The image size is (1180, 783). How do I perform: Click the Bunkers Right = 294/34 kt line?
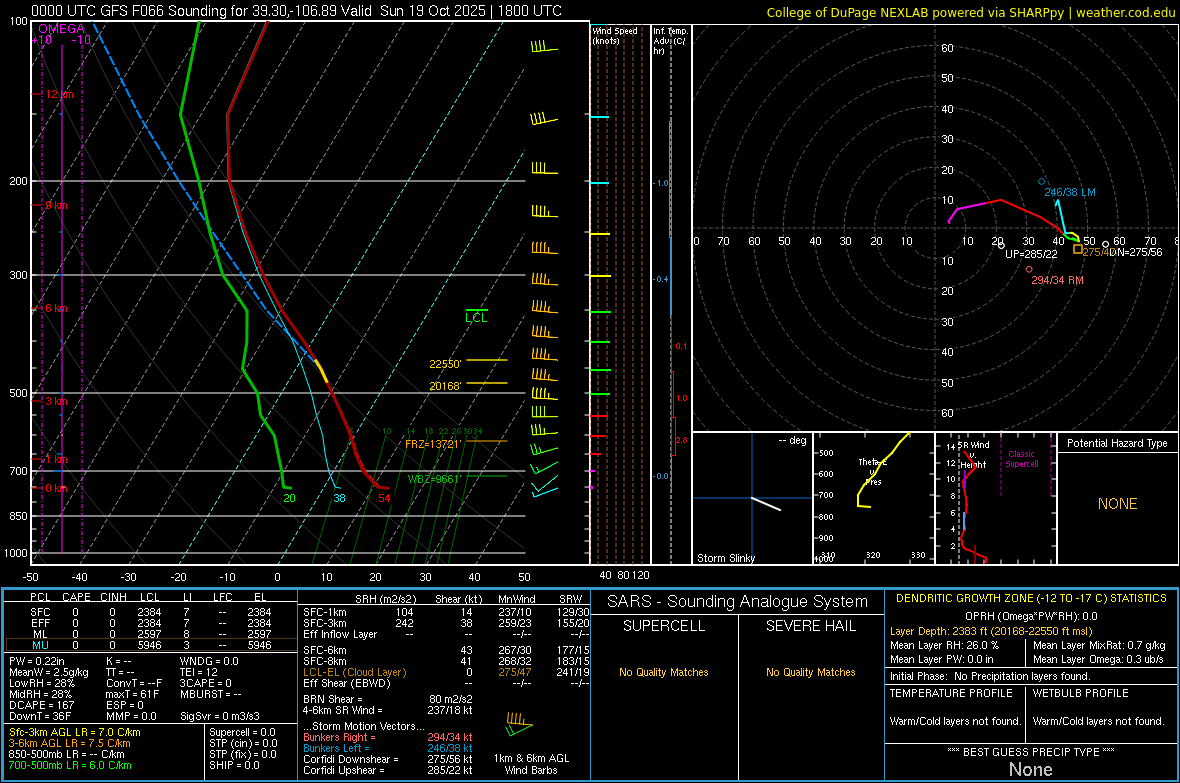[388, 737]
